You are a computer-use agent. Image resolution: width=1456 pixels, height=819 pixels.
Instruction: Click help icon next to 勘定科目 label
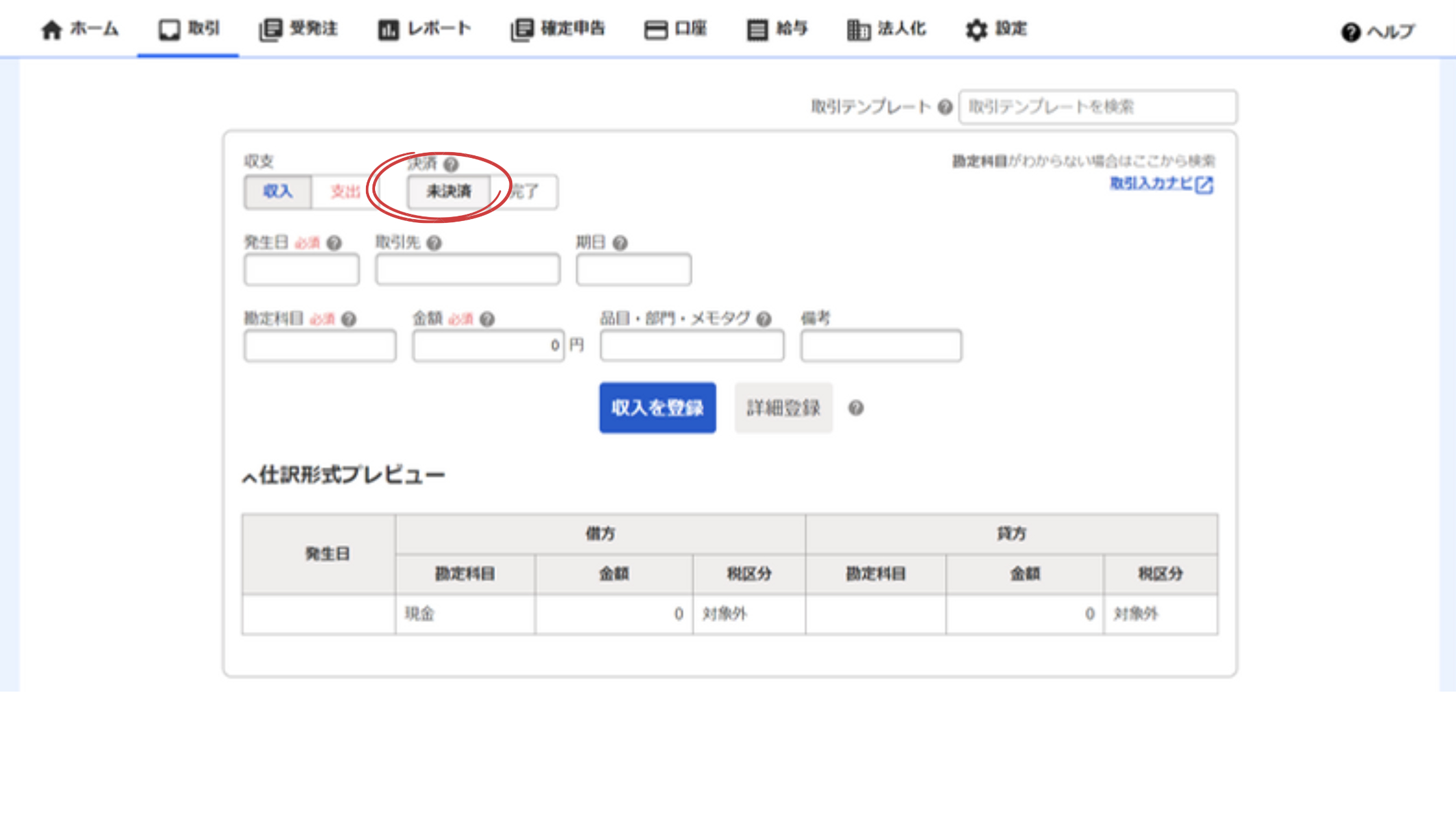coord(349,319)
